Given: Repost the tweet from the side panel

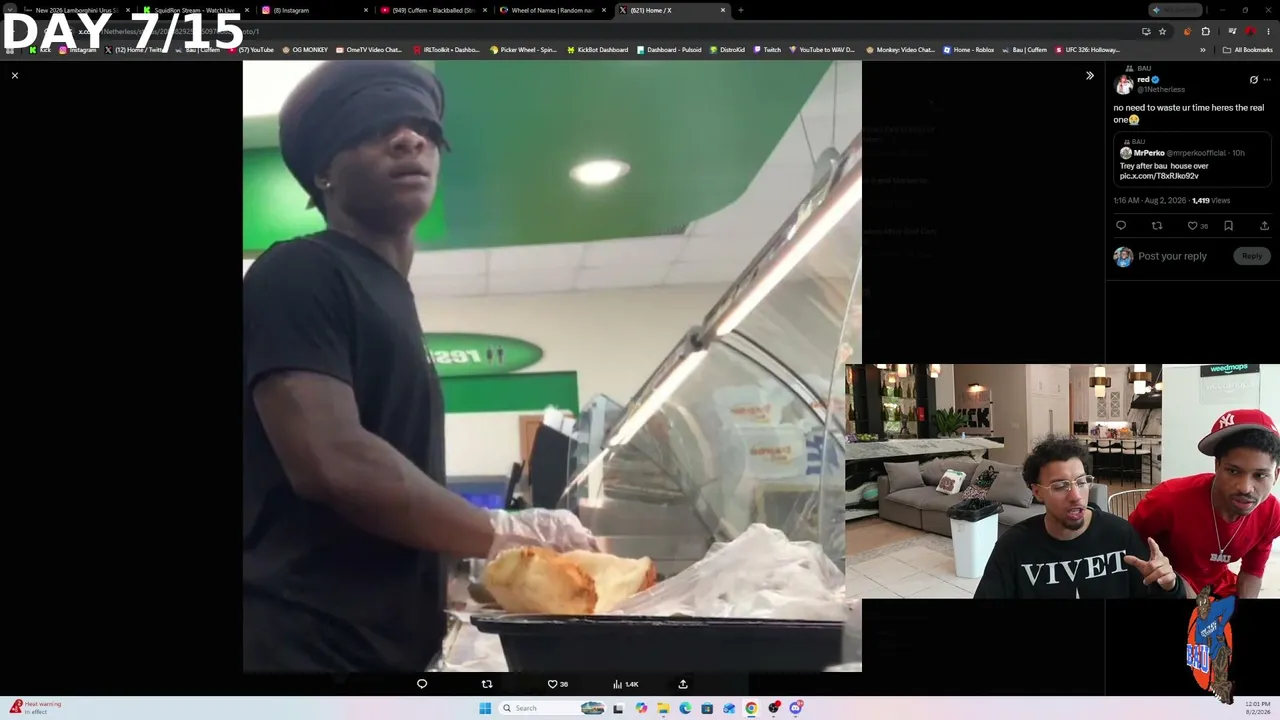Looking at the screenshot, I should [x=1157, y=226].
